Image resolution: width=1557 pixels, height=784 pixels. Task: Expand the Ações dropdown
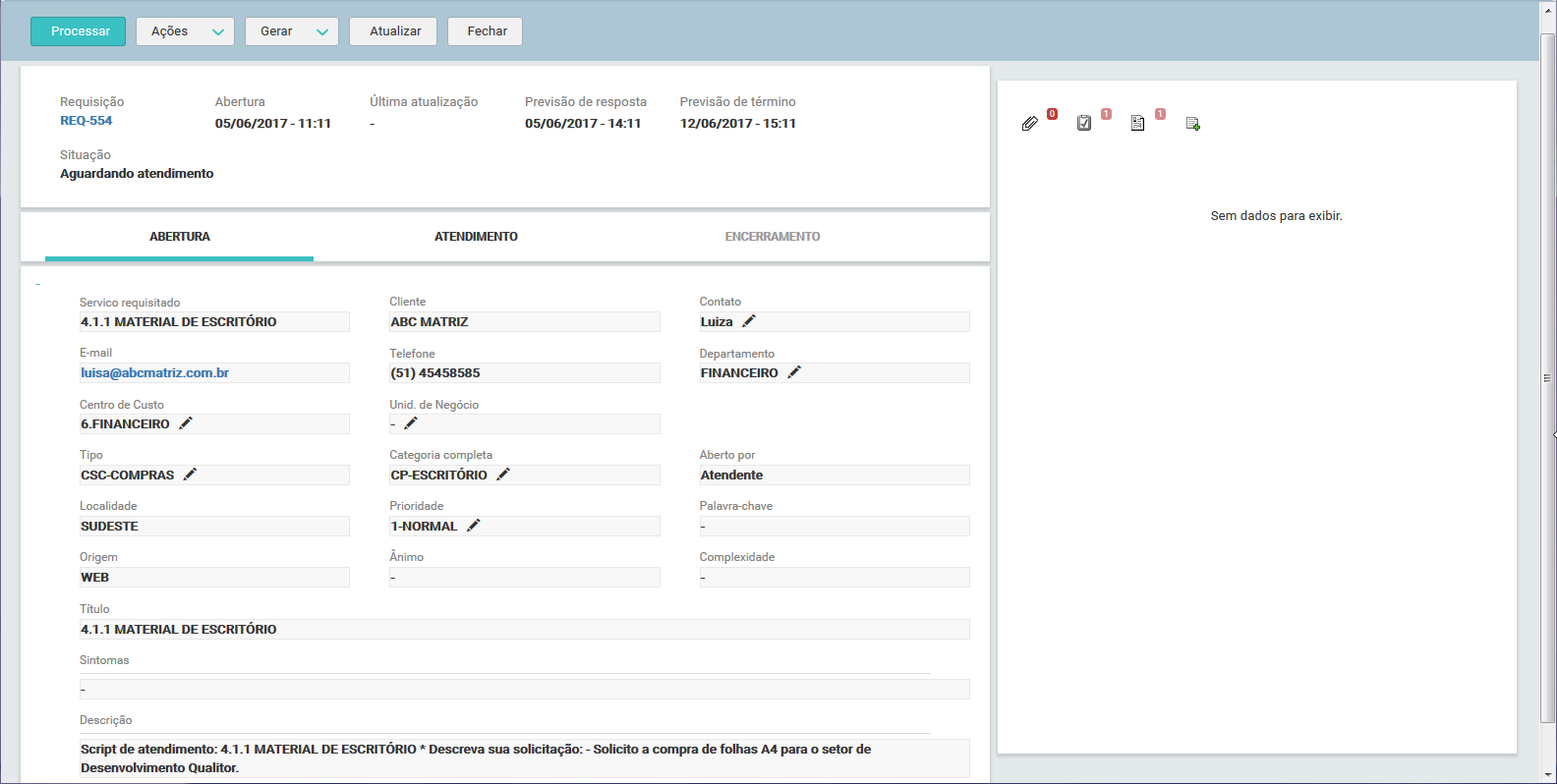[185, 31]
